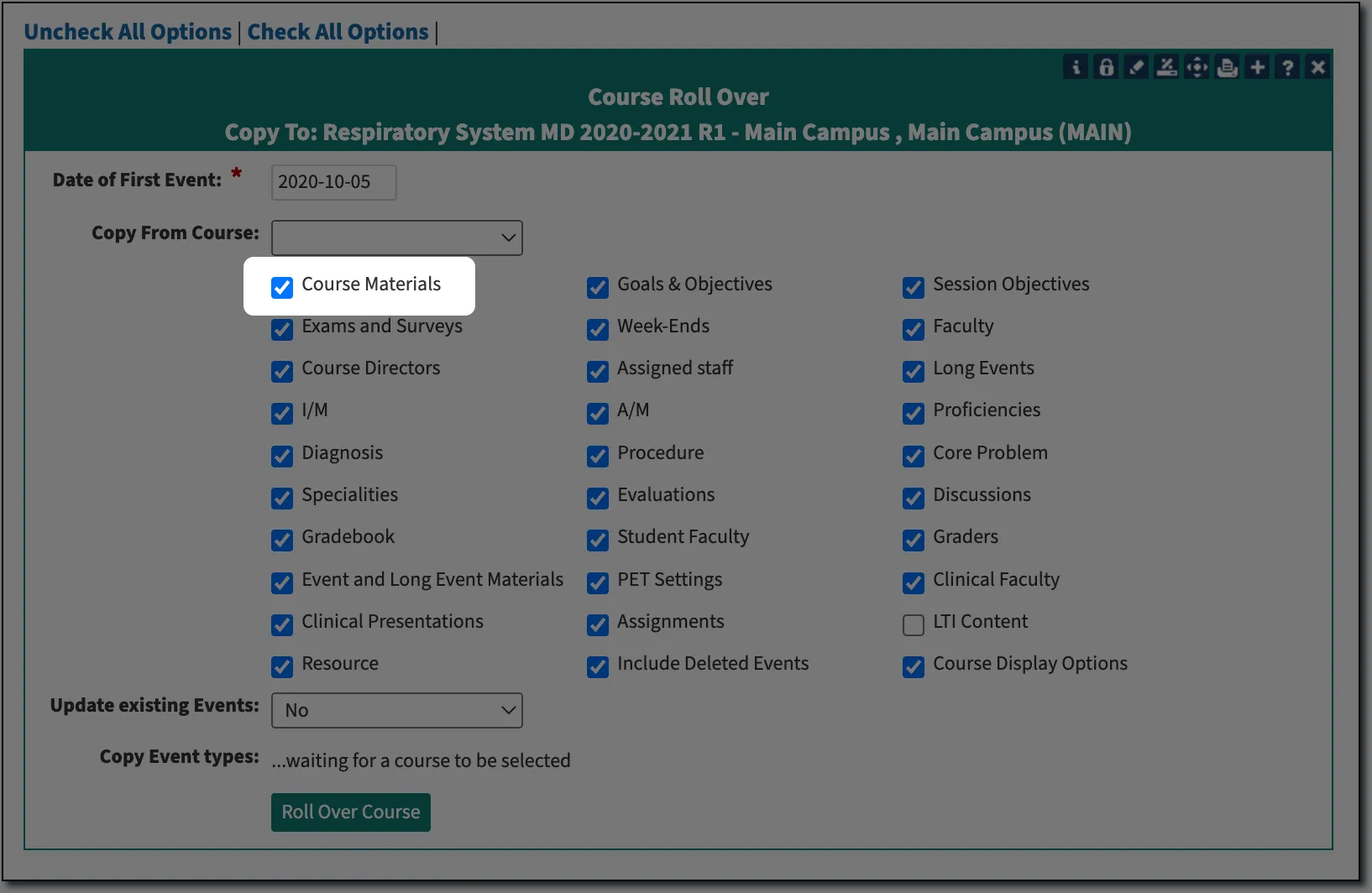Uncheck the Resource checkbox
Image resolution: width=1372 pixels, height=893 pixels.
pyautogui.click(x=282, y=666)
